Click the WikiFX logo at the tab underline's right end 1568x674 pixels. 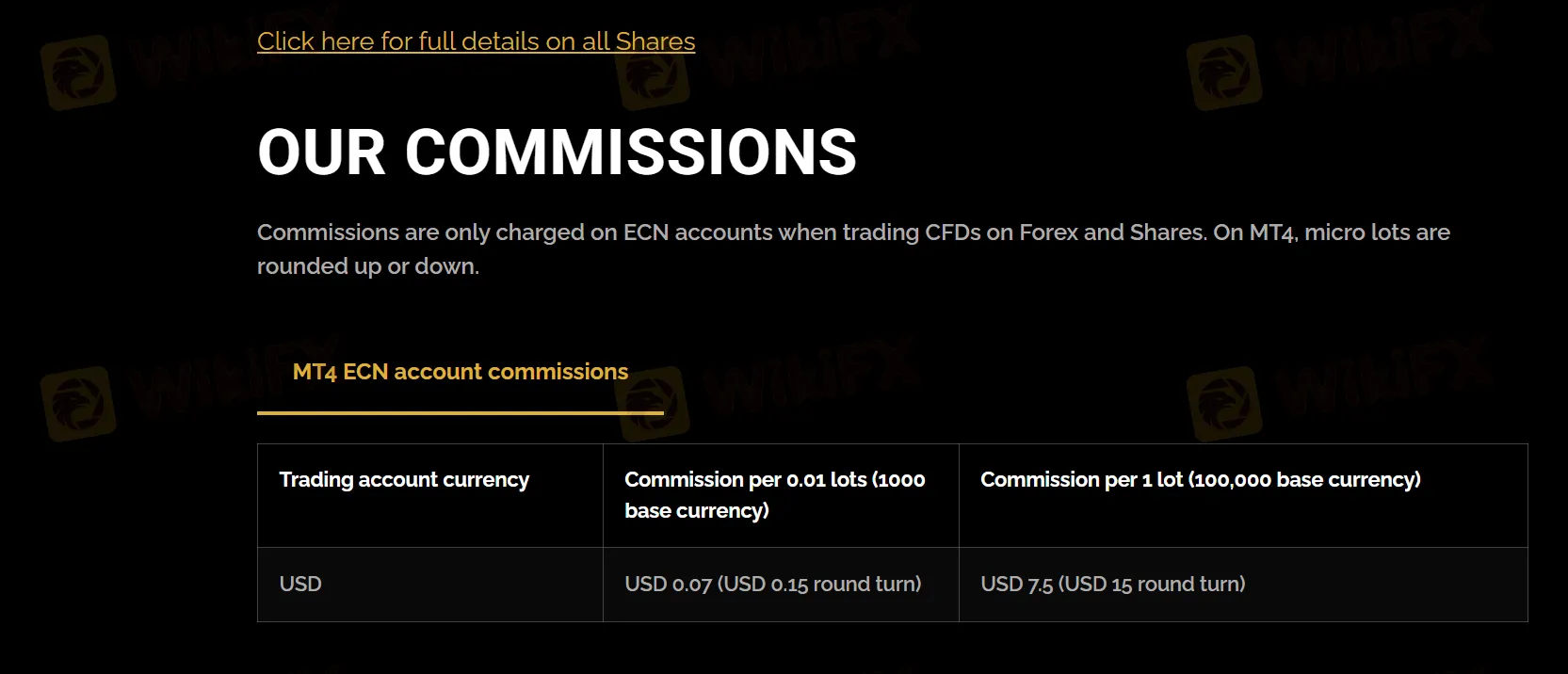tap(656, 403)
